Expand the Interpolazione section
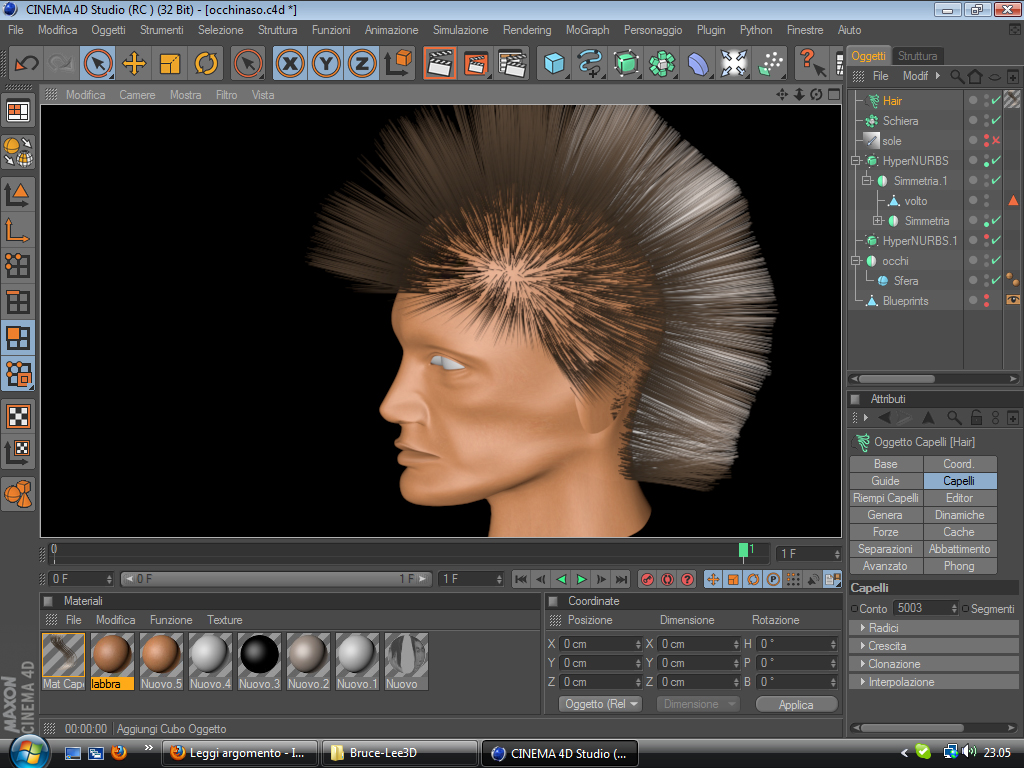Screen dimensions: 1024x768 coord(901,682)
